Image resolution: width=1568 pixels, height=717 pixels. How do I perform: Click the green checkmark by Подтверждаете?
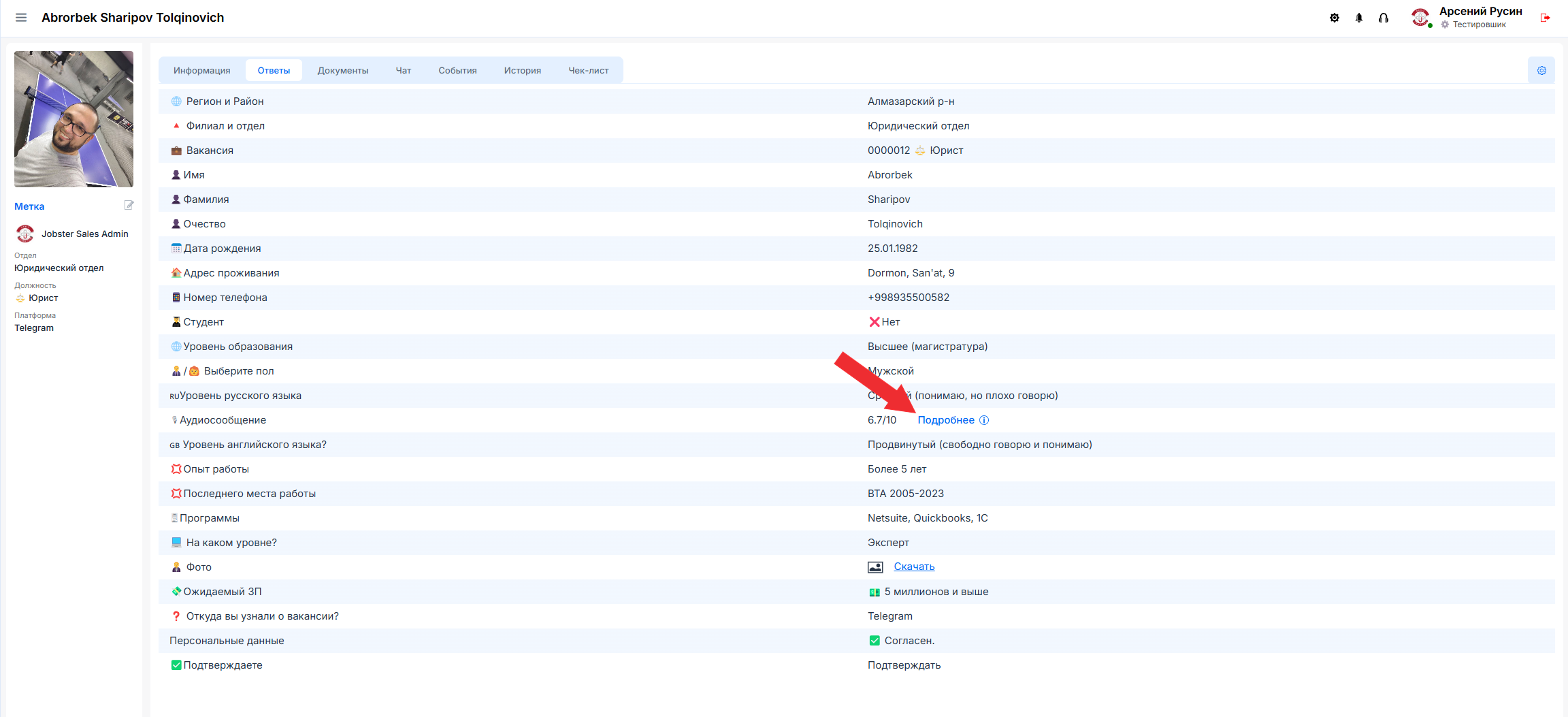(x=176, y=665)
